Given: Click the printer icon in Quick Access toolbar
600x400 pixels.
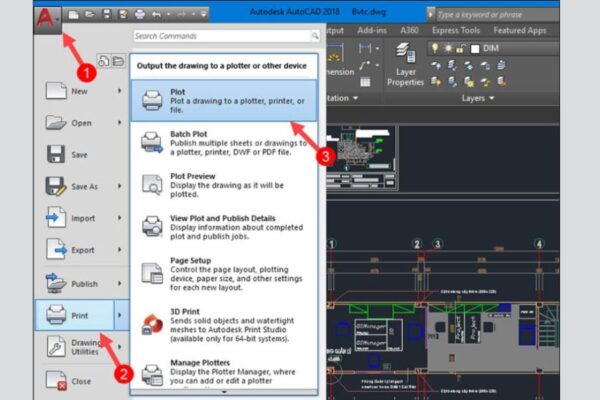Looking at the screenshot, I should (x=139, y=15).
